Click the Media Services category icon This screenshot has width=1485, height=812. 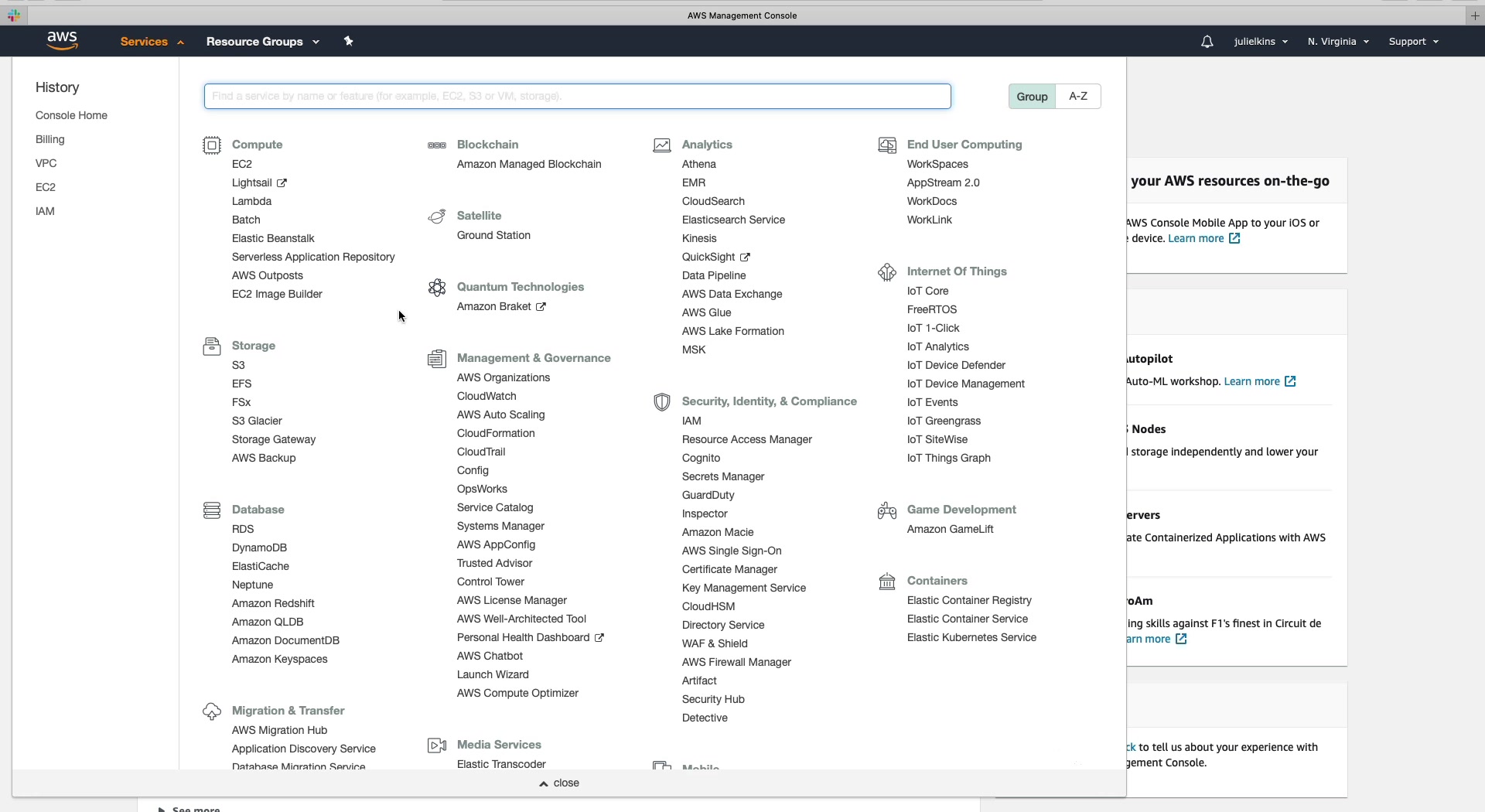point(437,745)
